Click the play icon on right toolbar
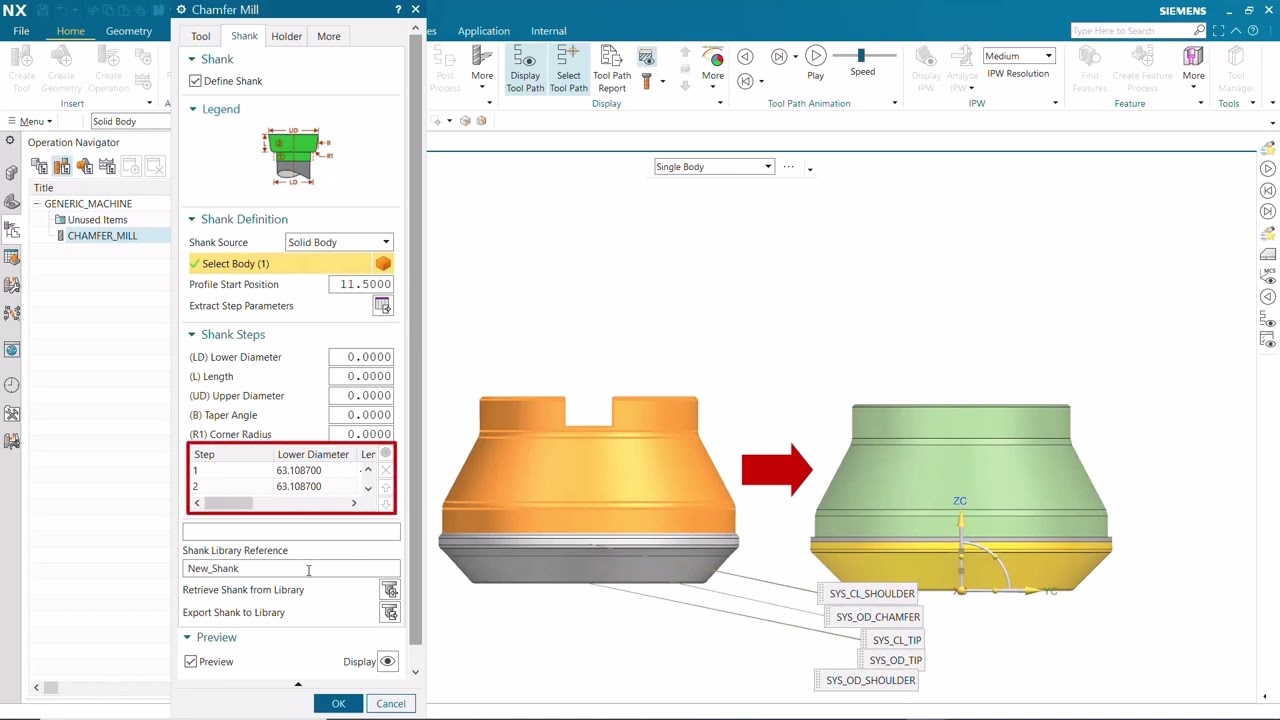Viewport: 1280px width, 720px height. [1268, 169]
